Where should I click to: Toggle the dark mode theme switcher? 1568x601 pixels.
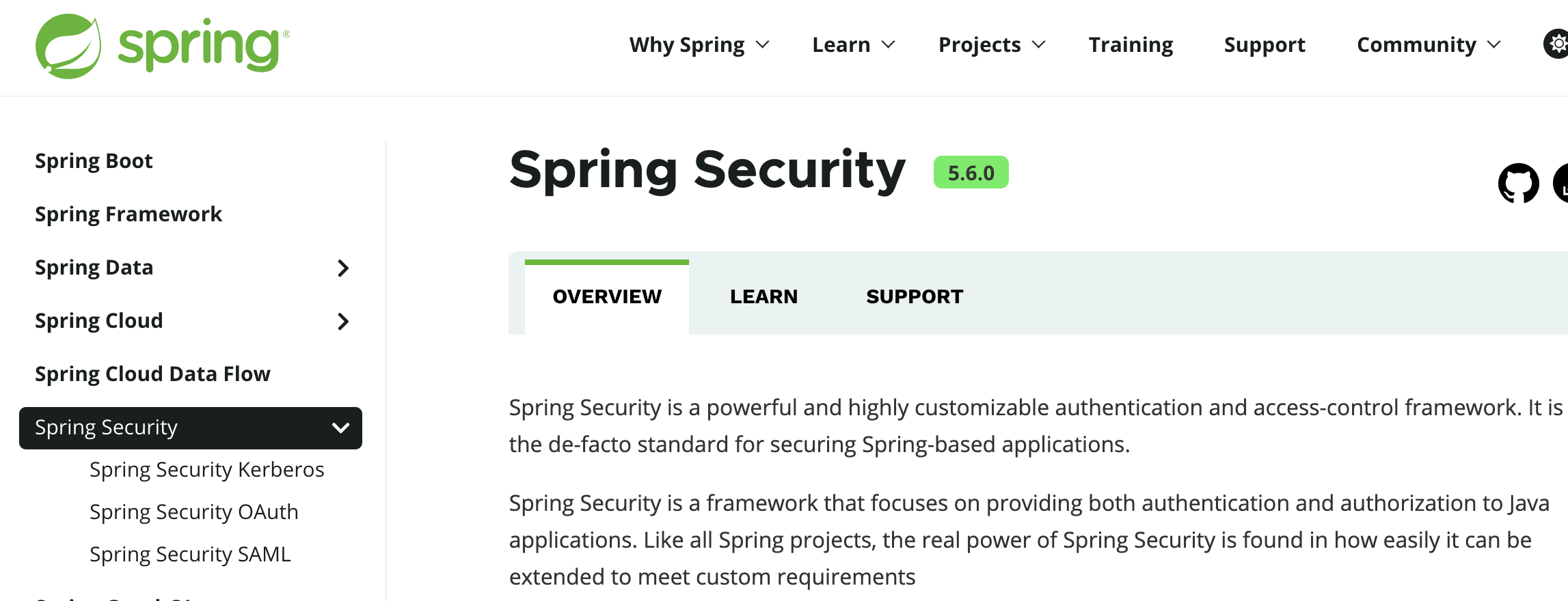pos(1558,44)
